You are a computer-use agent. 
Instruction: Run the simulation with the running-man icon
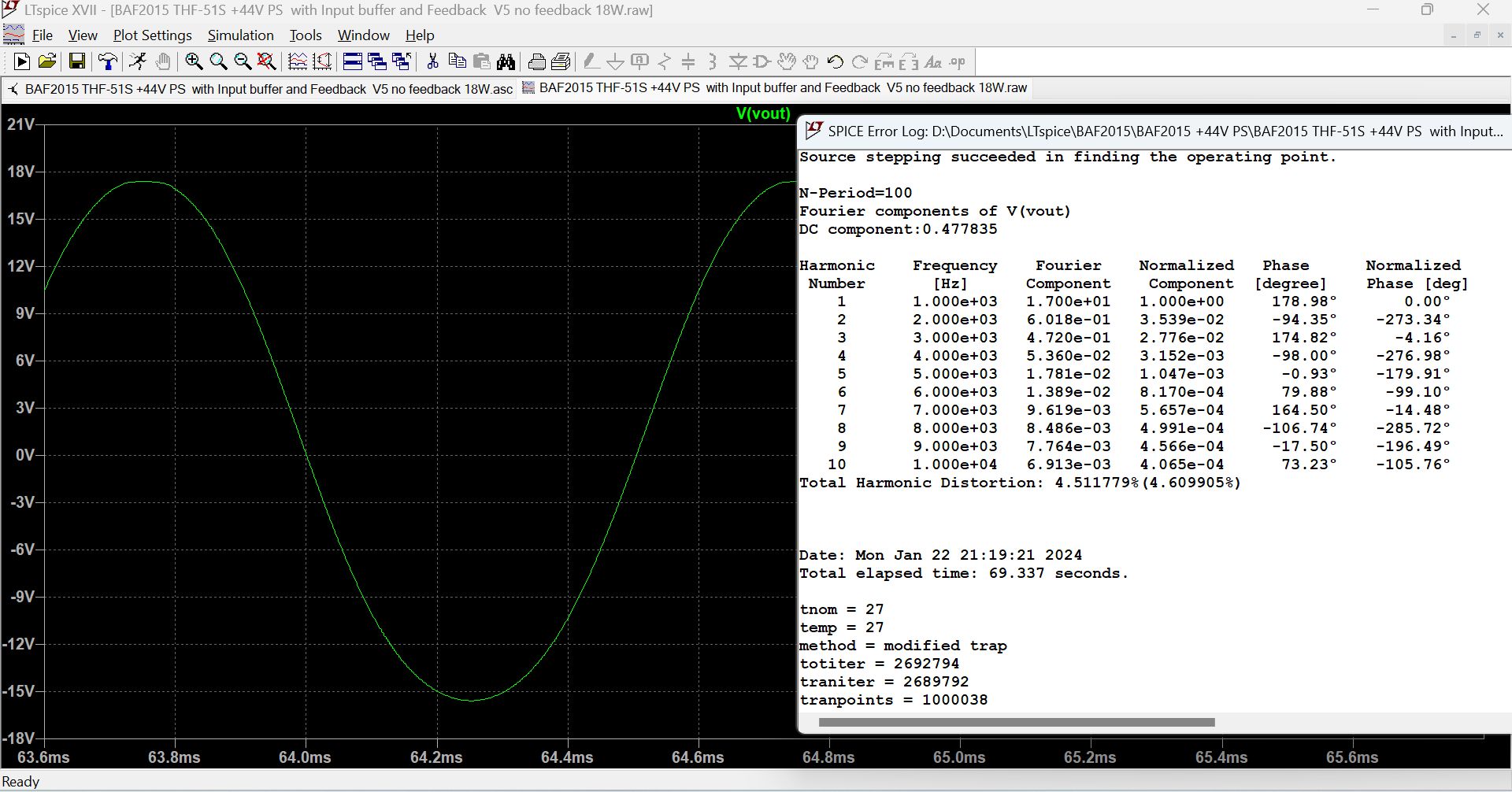(x=138, y=61)
